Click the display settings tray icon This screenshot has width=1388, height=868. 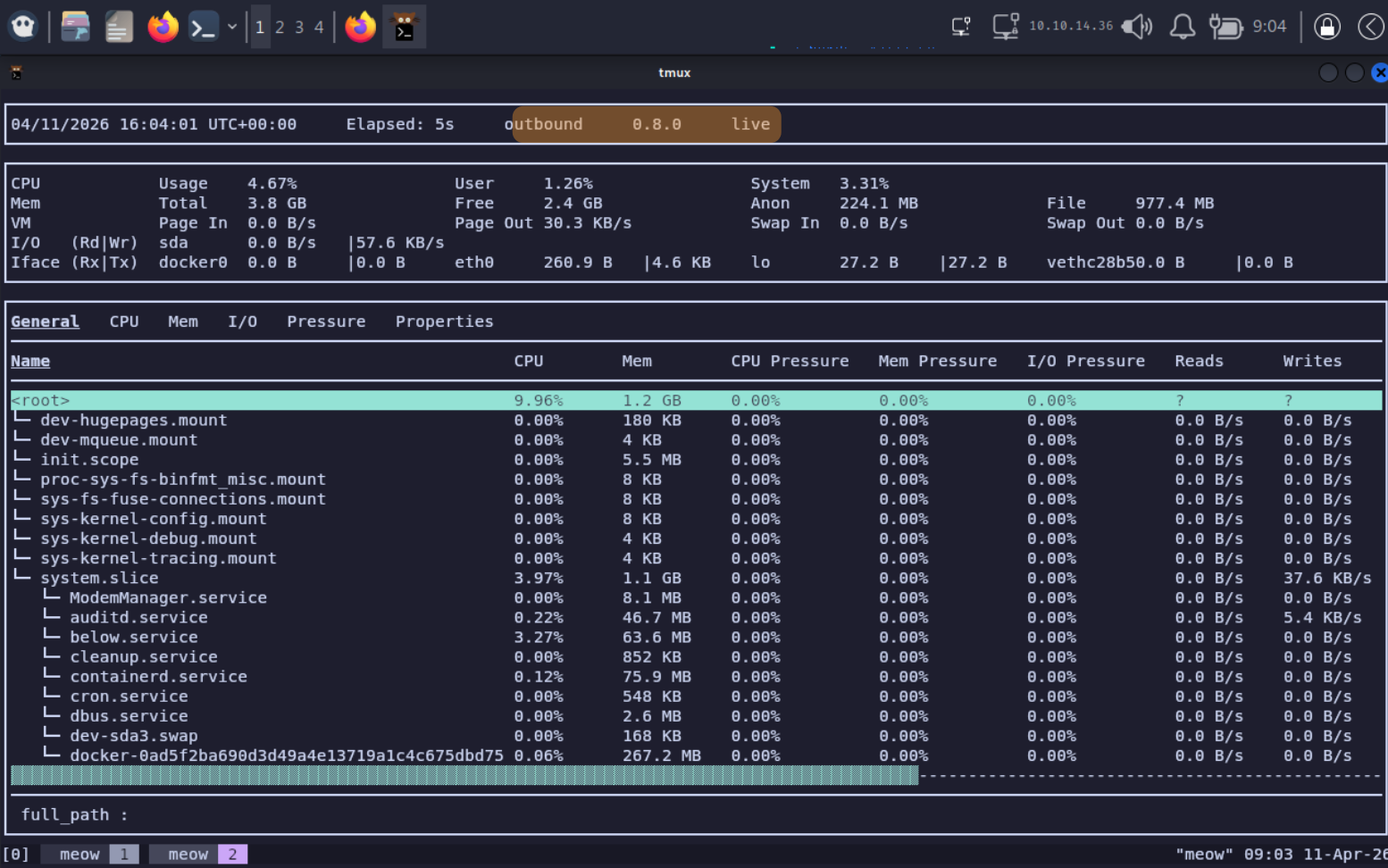coord(961,27)
